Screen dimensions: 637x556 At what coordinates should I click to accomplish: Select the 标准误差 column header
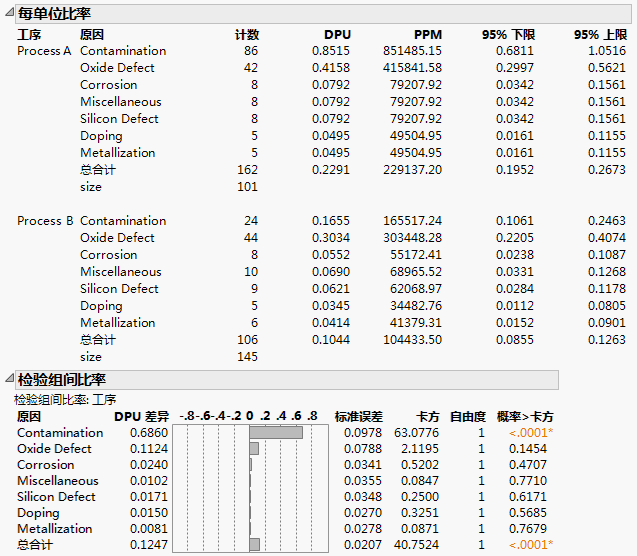pos(358,416)
